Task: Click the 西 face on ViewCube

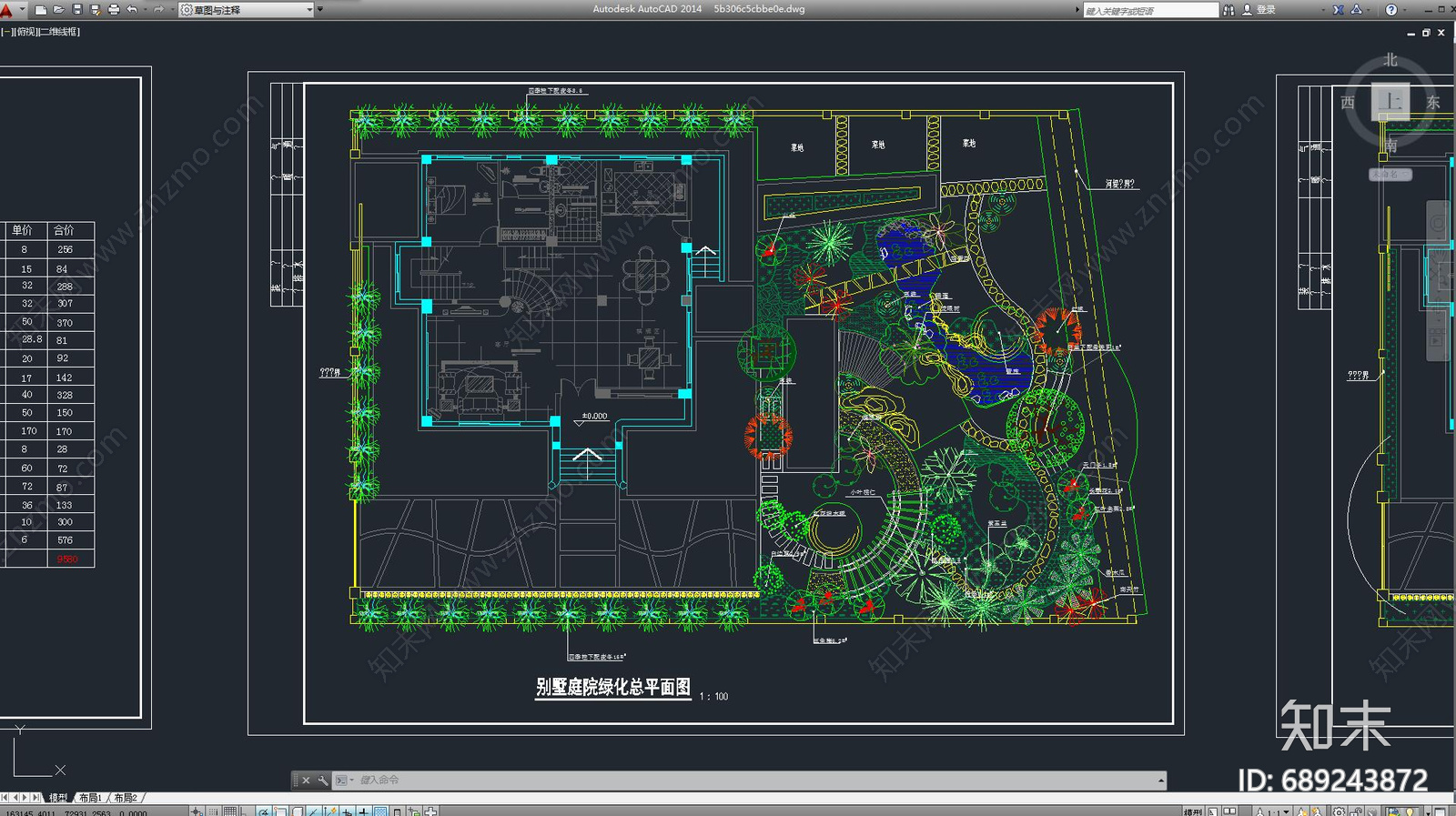Action: click(1348, 103)
